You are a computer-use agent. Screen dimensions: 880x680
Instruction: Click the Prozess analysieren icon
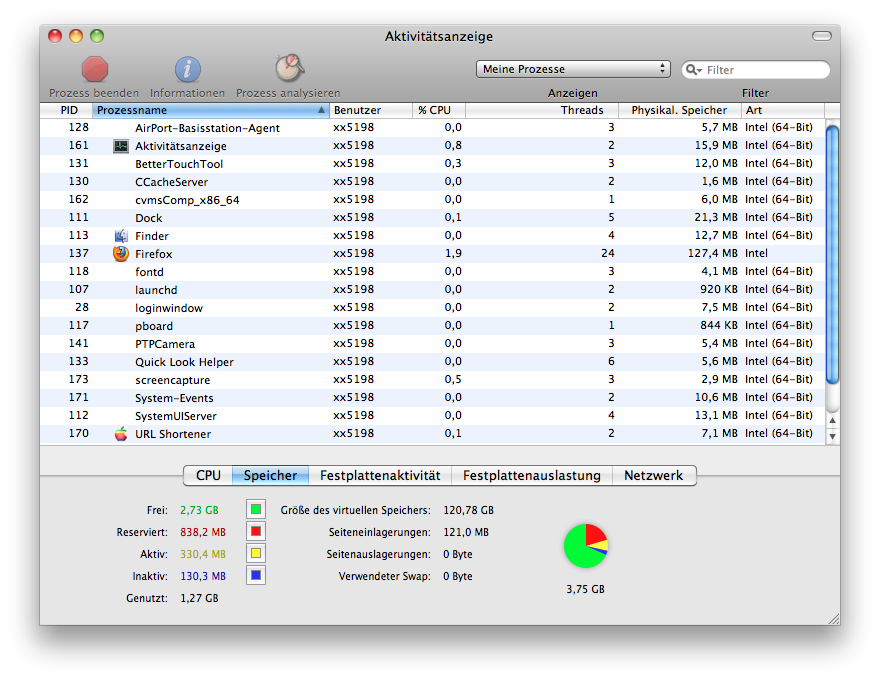pyautogui.click(x=289, y=68)
